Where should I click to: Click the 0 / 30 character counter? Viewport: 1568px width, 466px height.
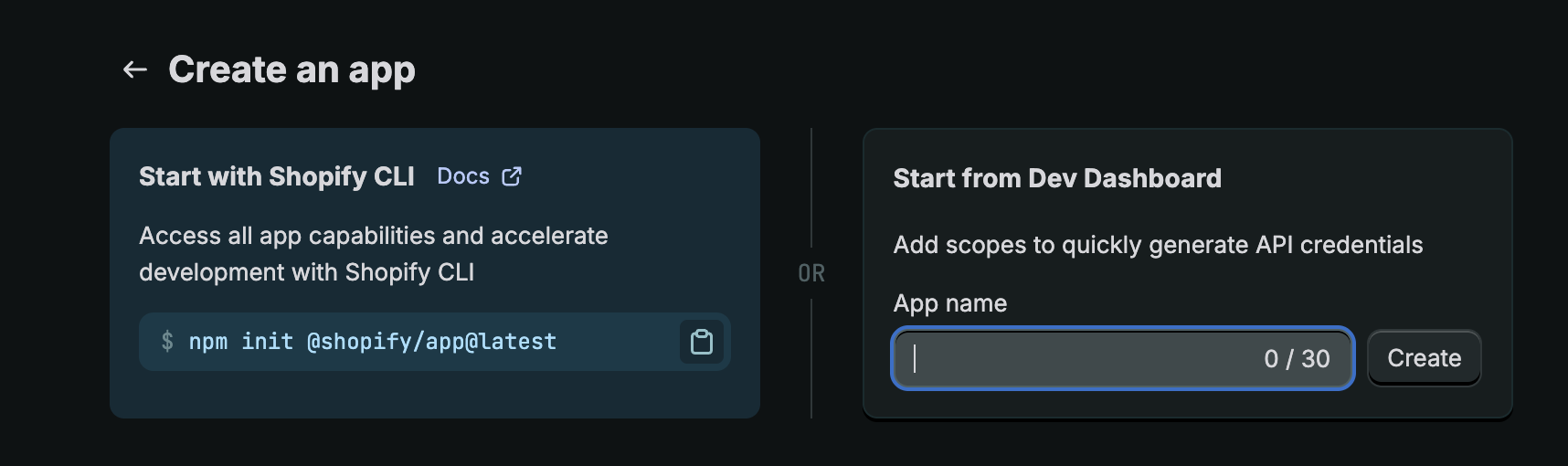(1296, 359)
